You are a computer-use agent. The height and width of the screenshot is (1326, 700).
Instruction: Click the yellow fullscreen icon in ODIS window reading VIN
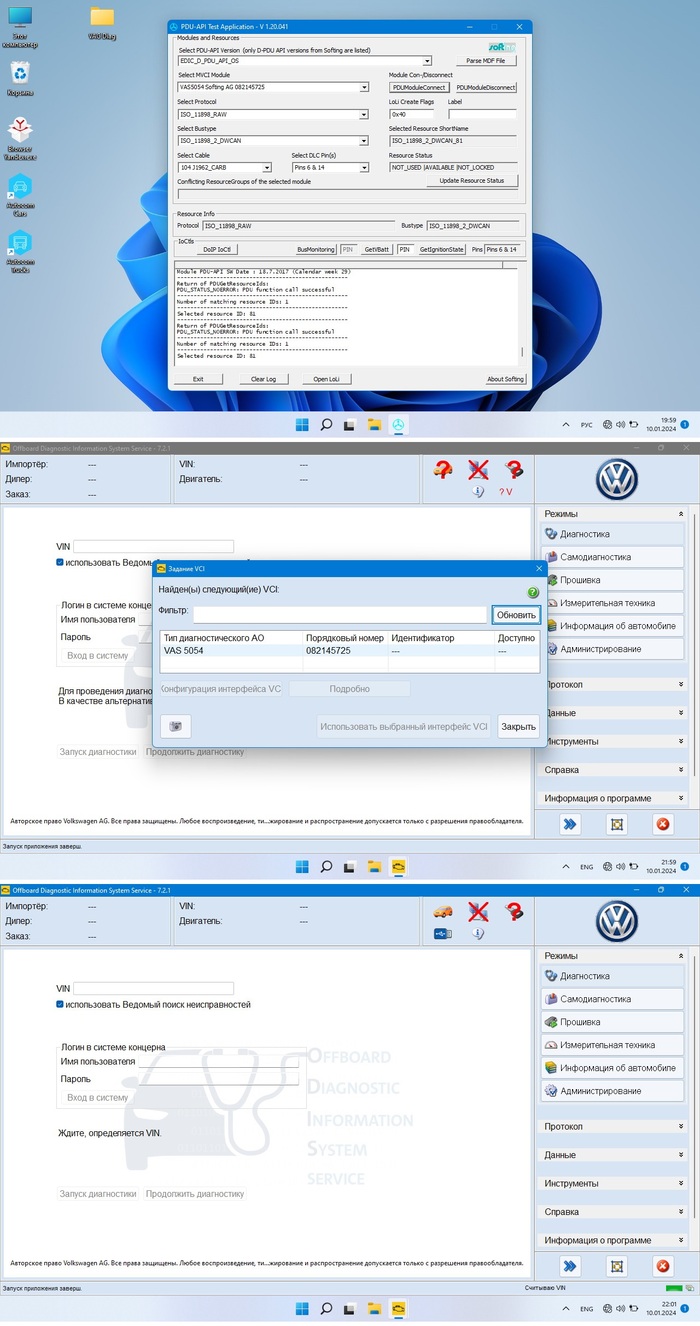click(x=616, y=1266)
